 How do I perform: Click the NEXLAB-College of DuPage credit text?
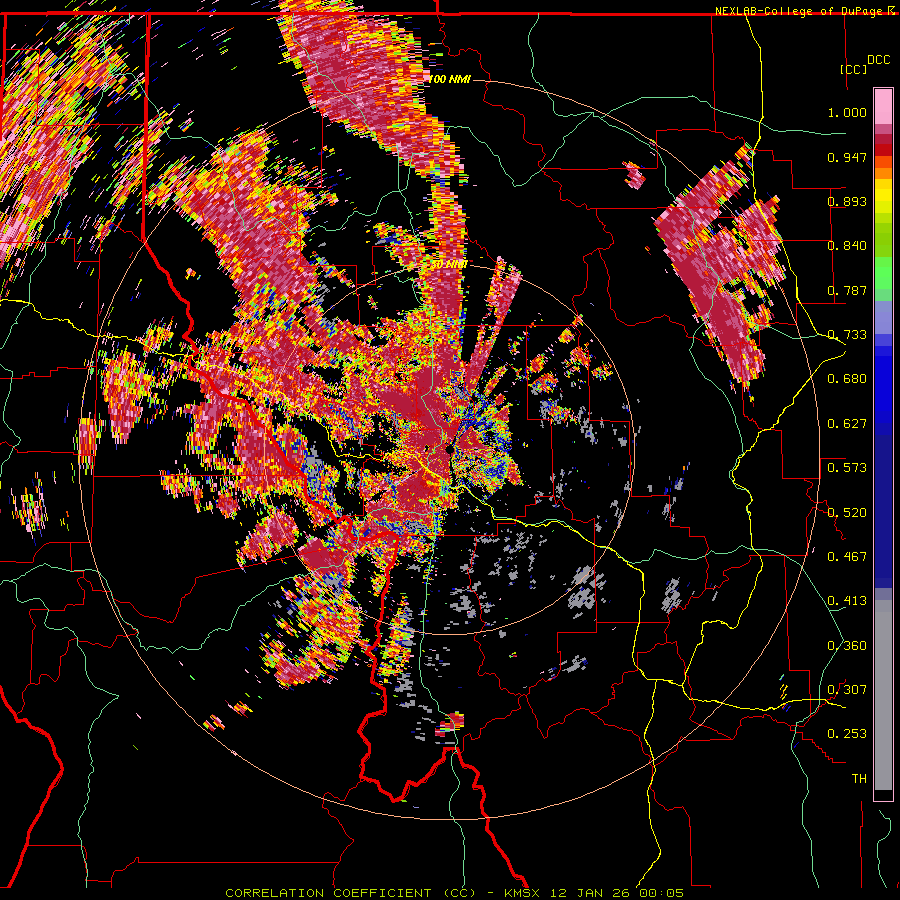point(800,11)
